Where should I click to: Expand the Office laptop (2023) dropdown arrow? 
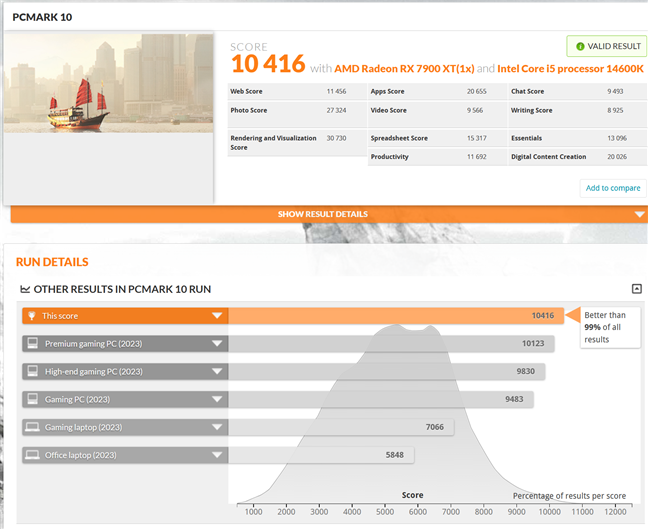[217, 455]
